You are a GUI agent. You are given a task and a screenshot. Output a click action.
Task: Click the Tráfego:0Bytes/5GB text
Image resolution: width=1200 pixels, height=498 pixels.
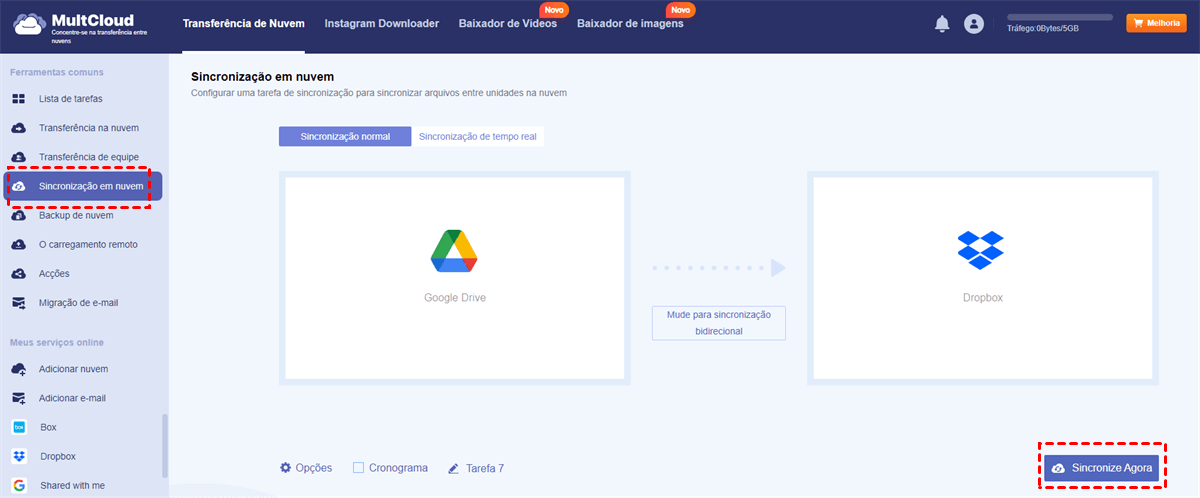(1043, 29)
